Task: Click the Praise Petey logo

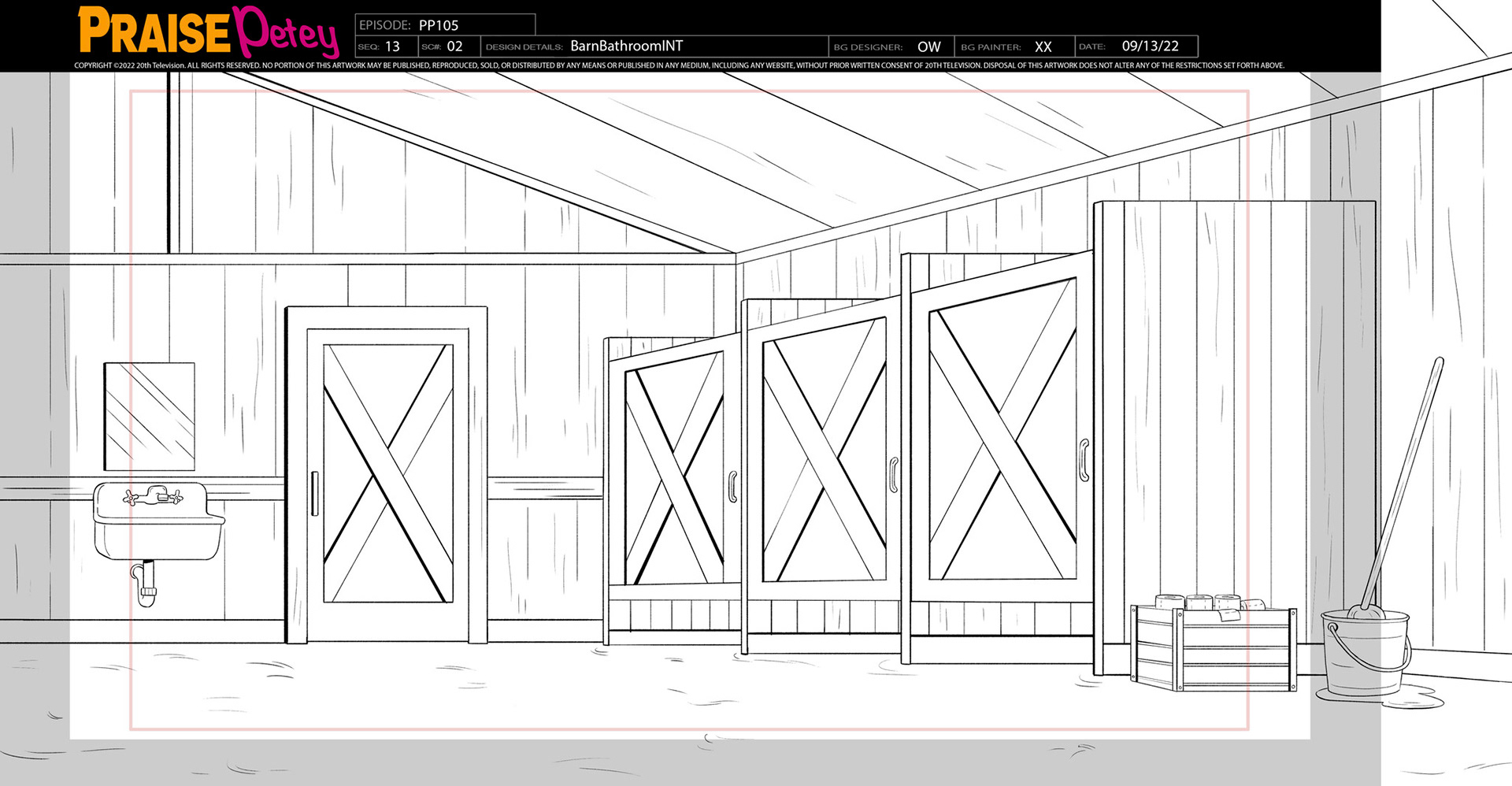Action: pos(208,32)
